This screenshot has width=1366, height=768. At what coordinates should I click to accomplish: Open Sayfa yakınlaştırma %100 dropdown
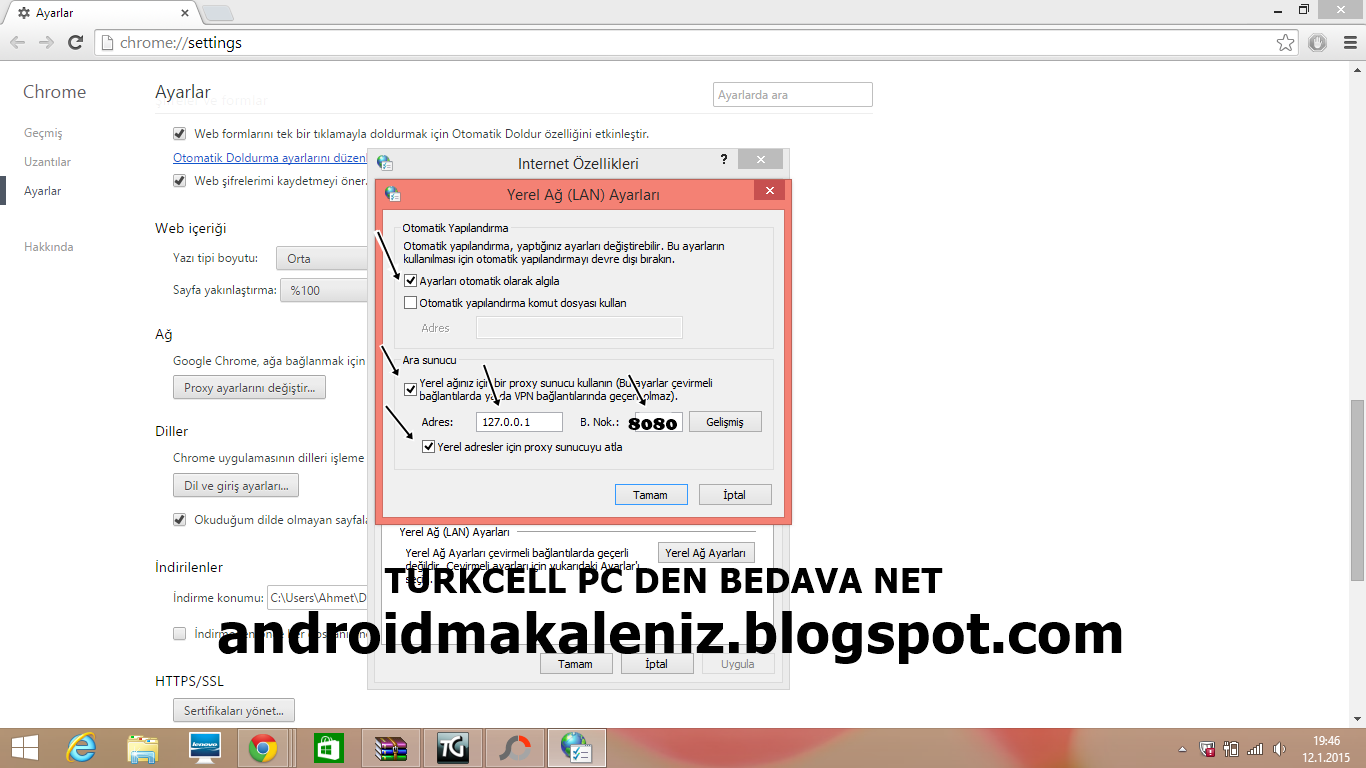324,290
